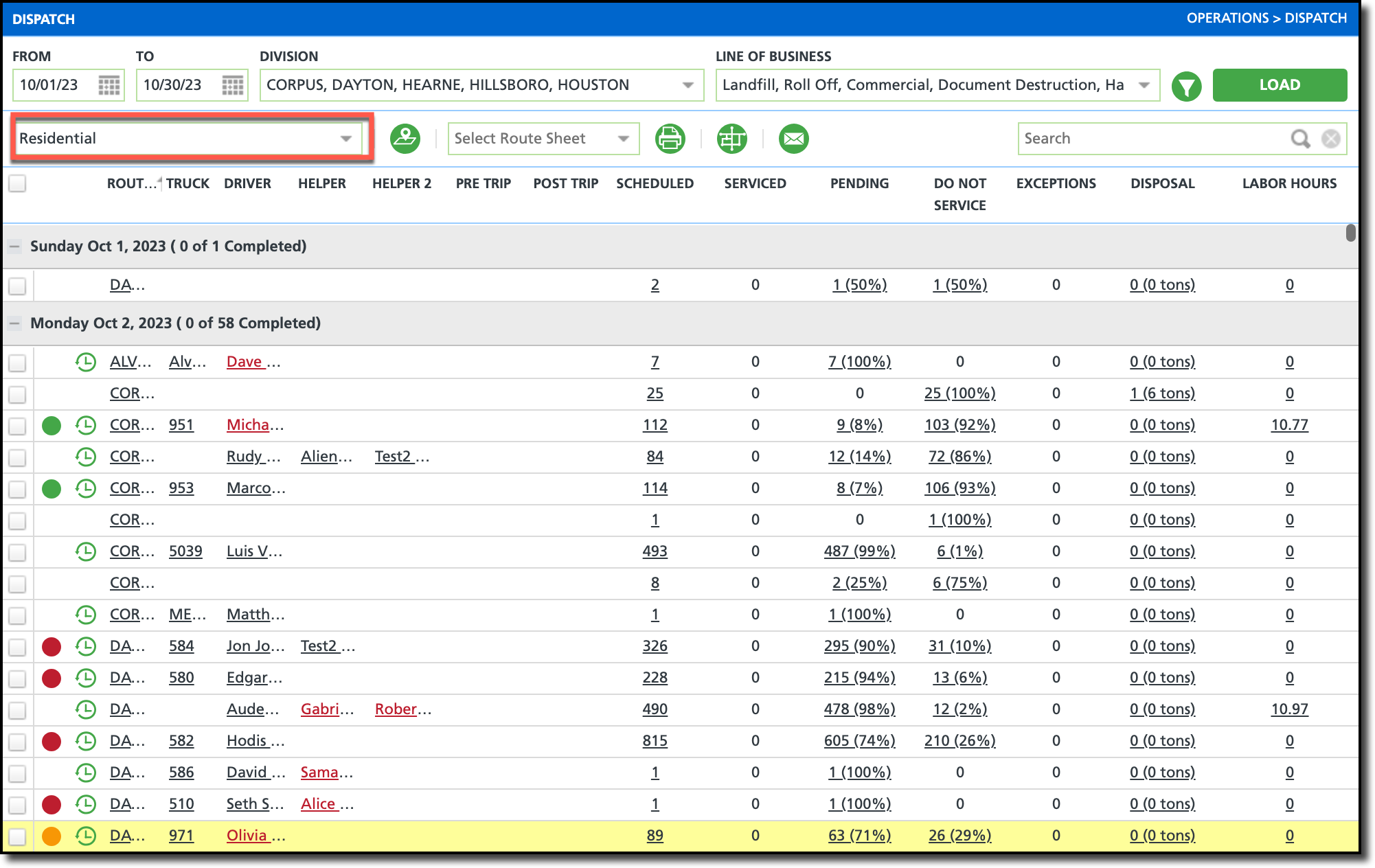Collapse the Monday Oct 2, 2023 group

14,323
